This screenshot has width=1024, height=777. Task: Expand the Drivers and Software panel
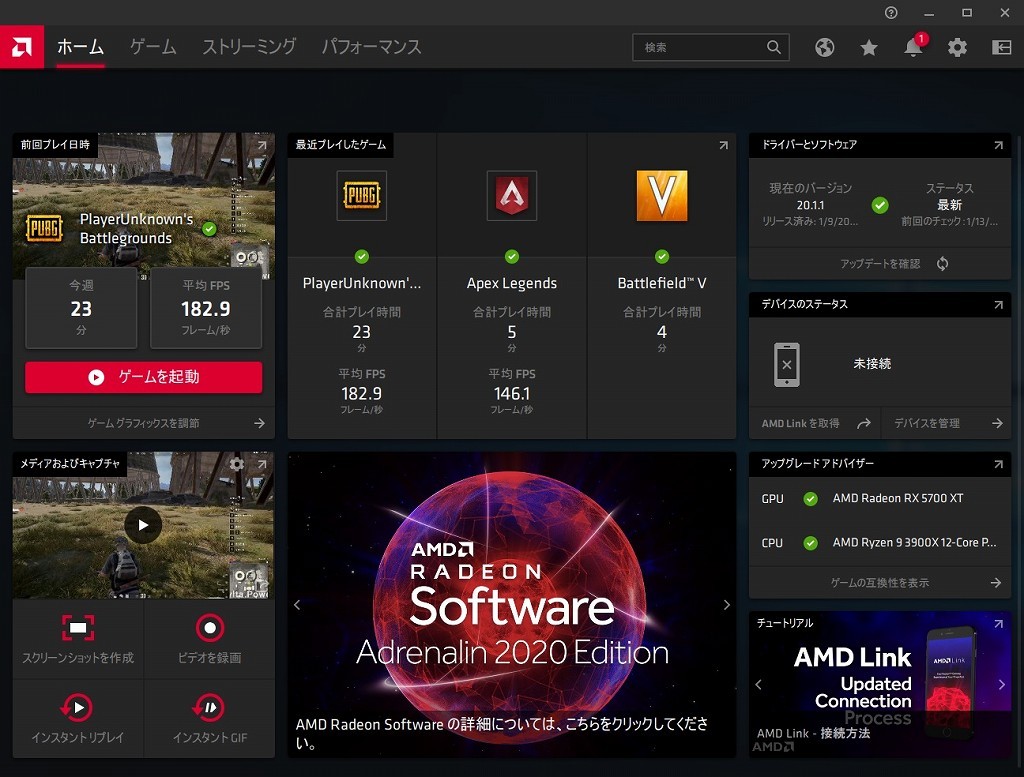click(x=997, y=146)
